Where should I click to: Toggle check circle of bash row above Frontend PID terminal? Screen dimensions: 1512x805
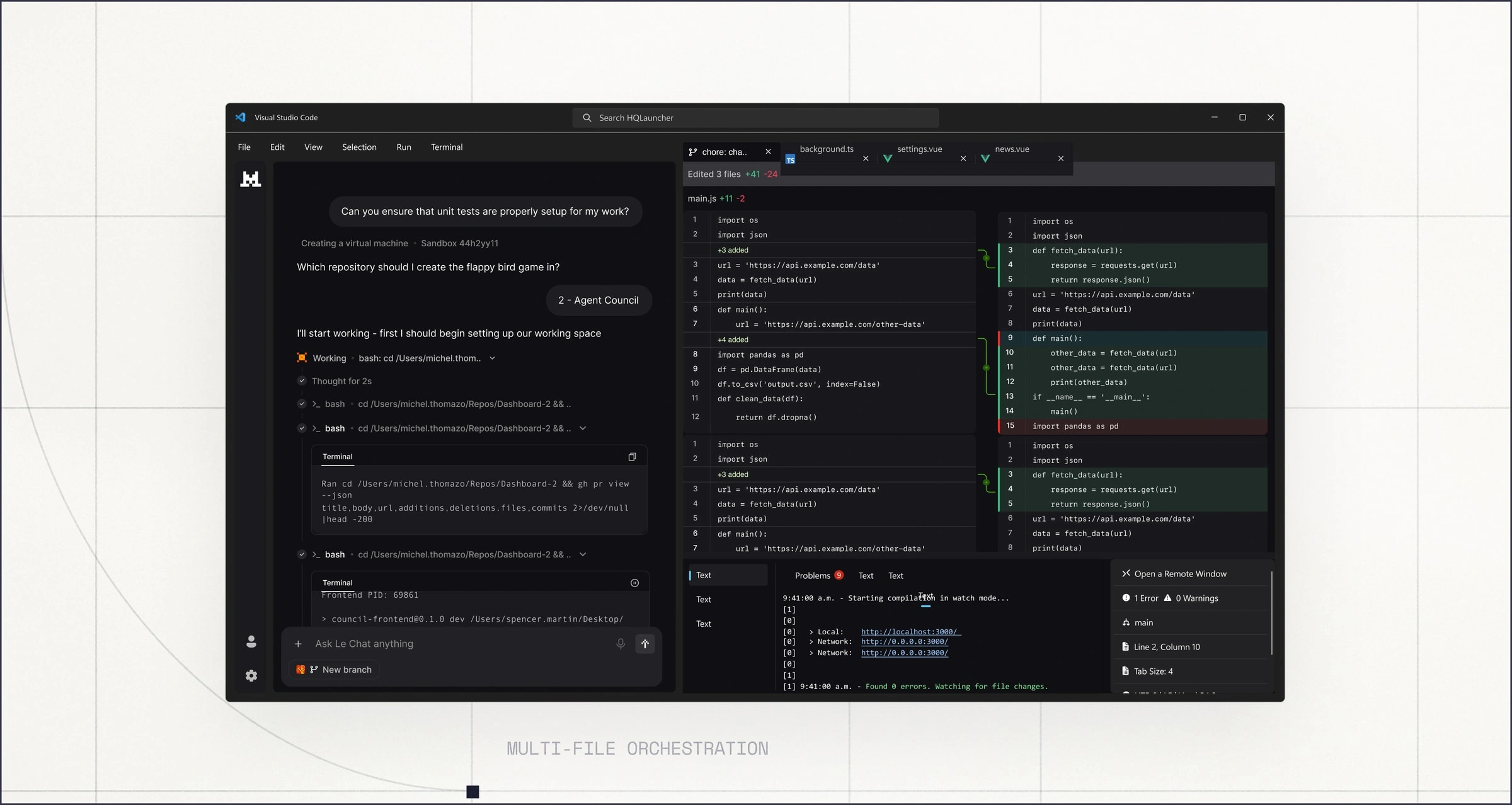pyautogui.click(x=302, y=554)
